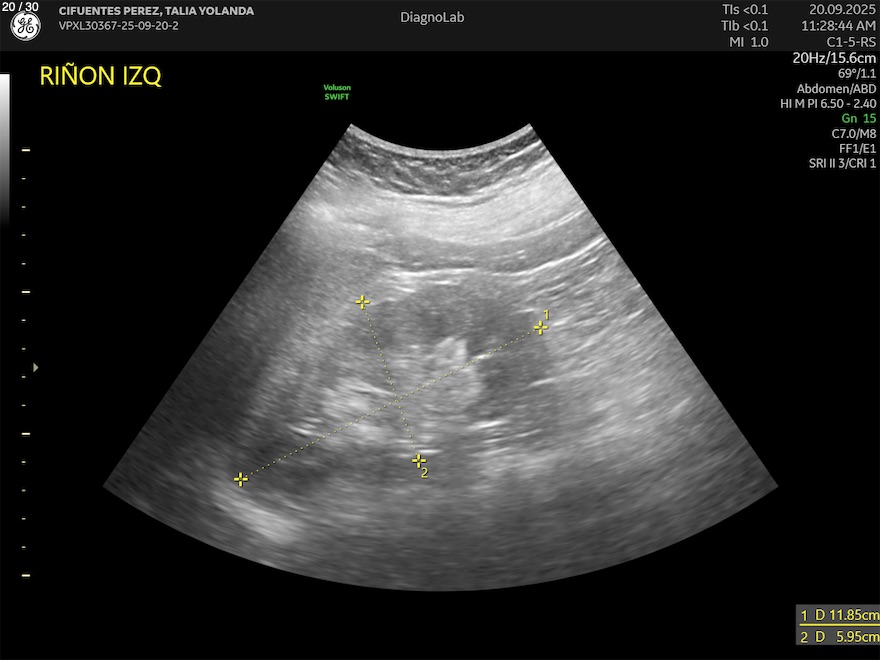
Task: Click the green Voluson SWIFT logo
Action: 337,92
